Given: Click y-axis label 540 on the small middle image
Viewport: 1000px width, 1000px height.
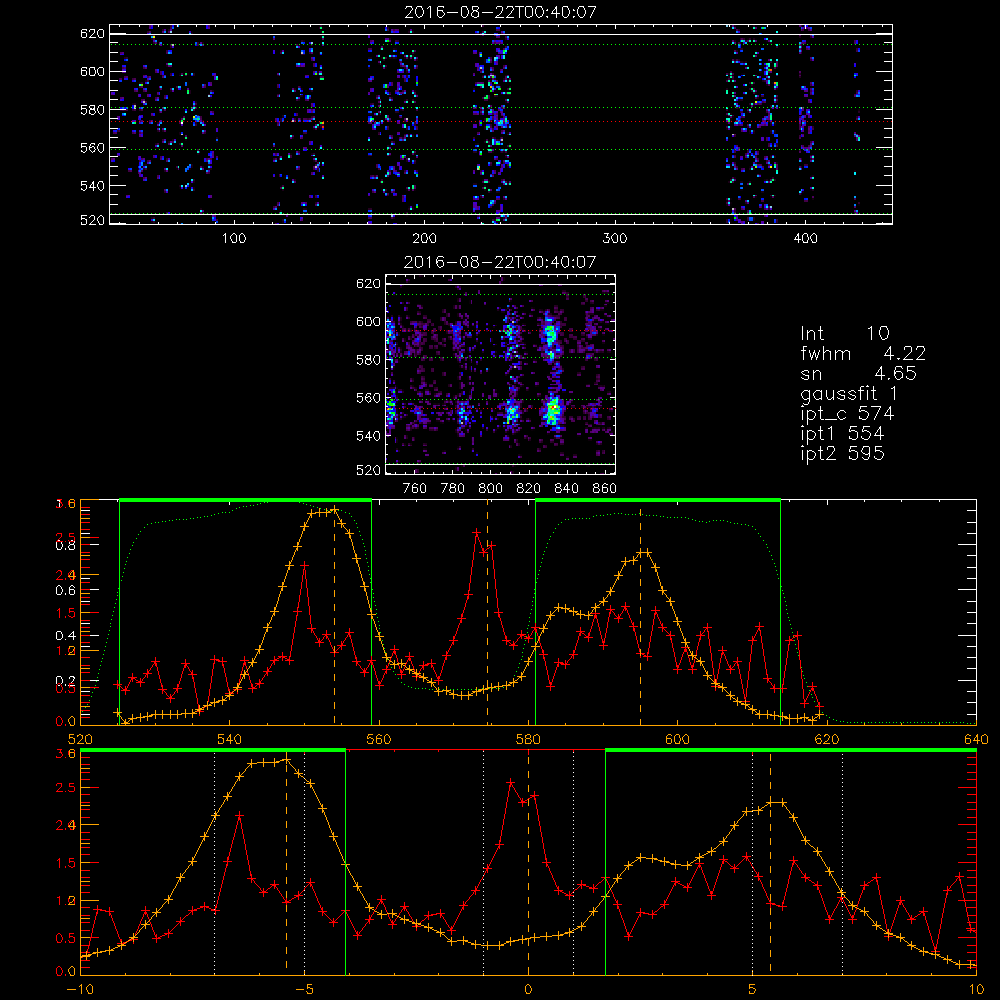Looking at the screenshot, I should (x=368, y=436).
